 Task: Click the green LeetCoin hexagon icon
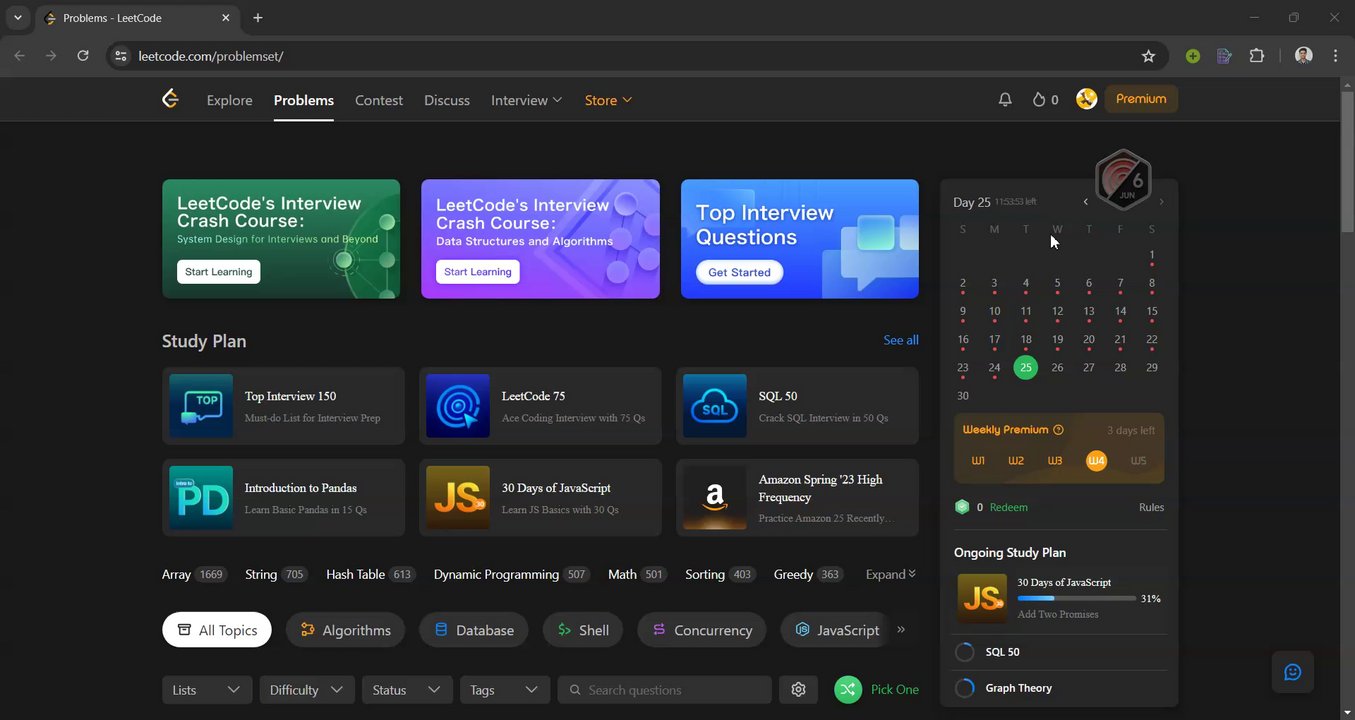(962, 507)
